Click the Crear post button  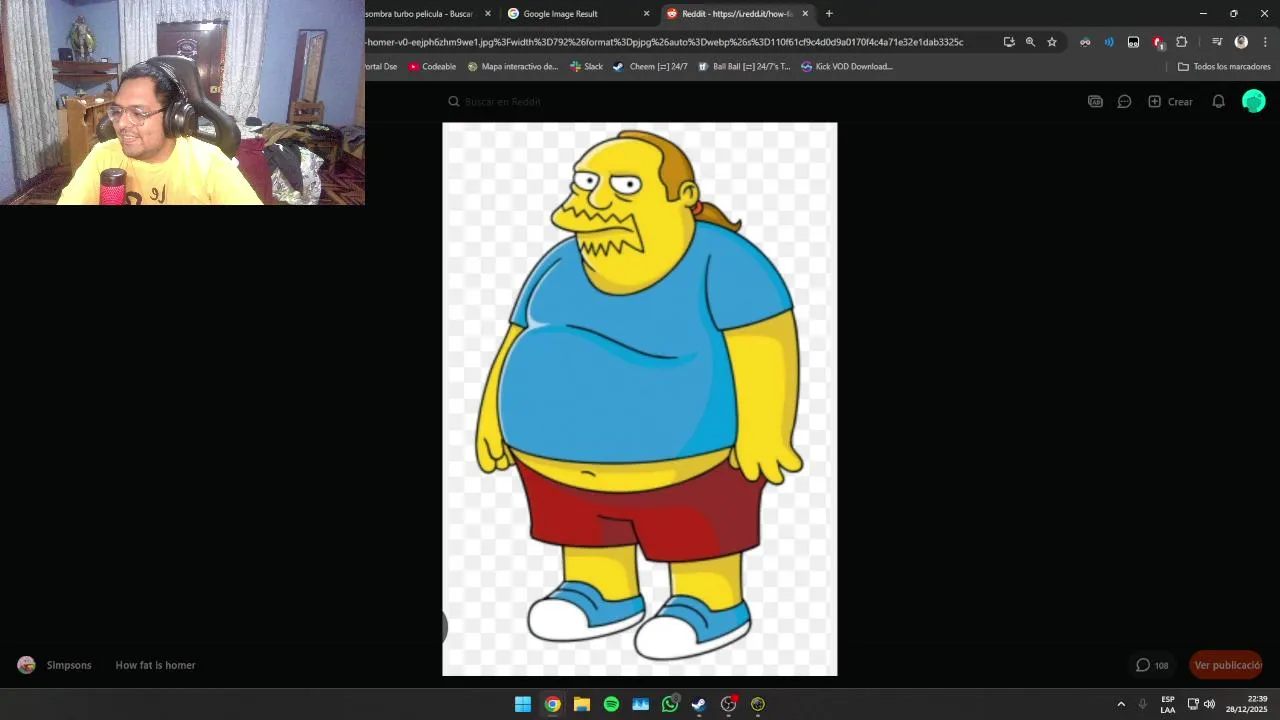coord(1170,101)
